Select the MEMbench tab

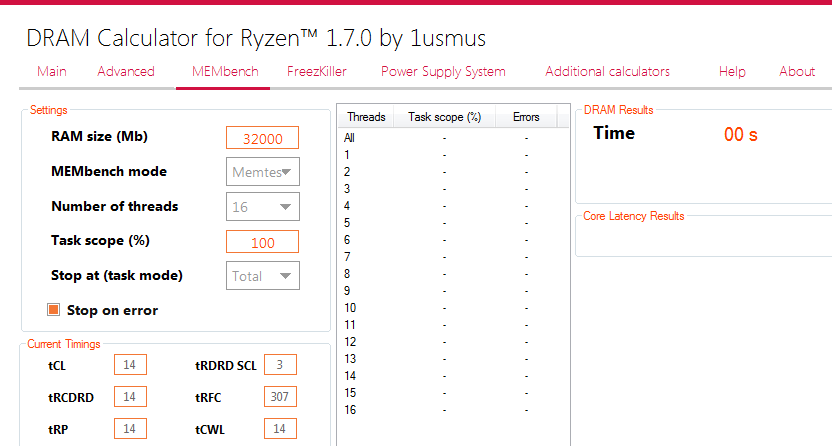(x=225, y=72)
